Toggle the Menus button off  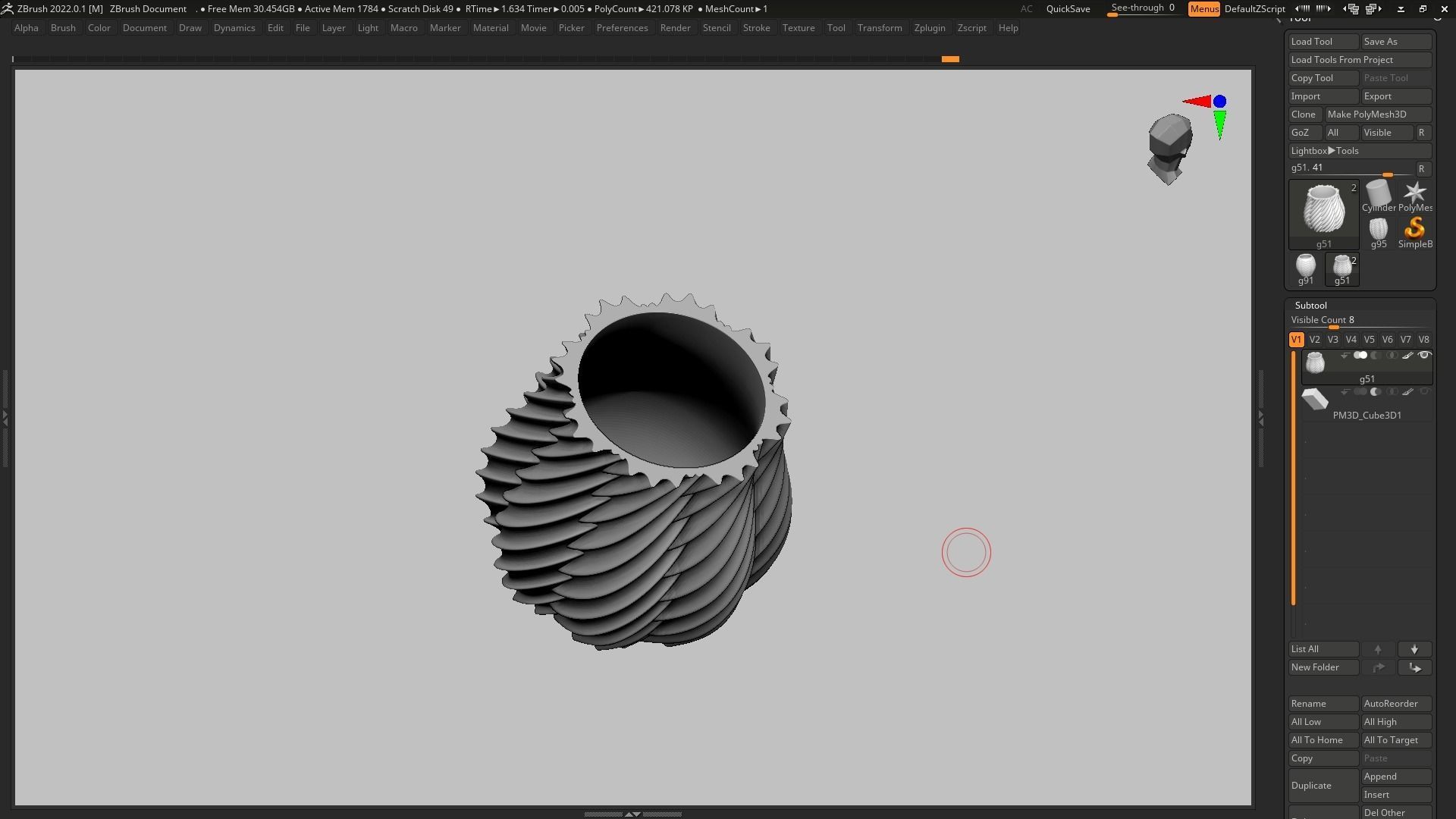click(x=1203, y=9)
